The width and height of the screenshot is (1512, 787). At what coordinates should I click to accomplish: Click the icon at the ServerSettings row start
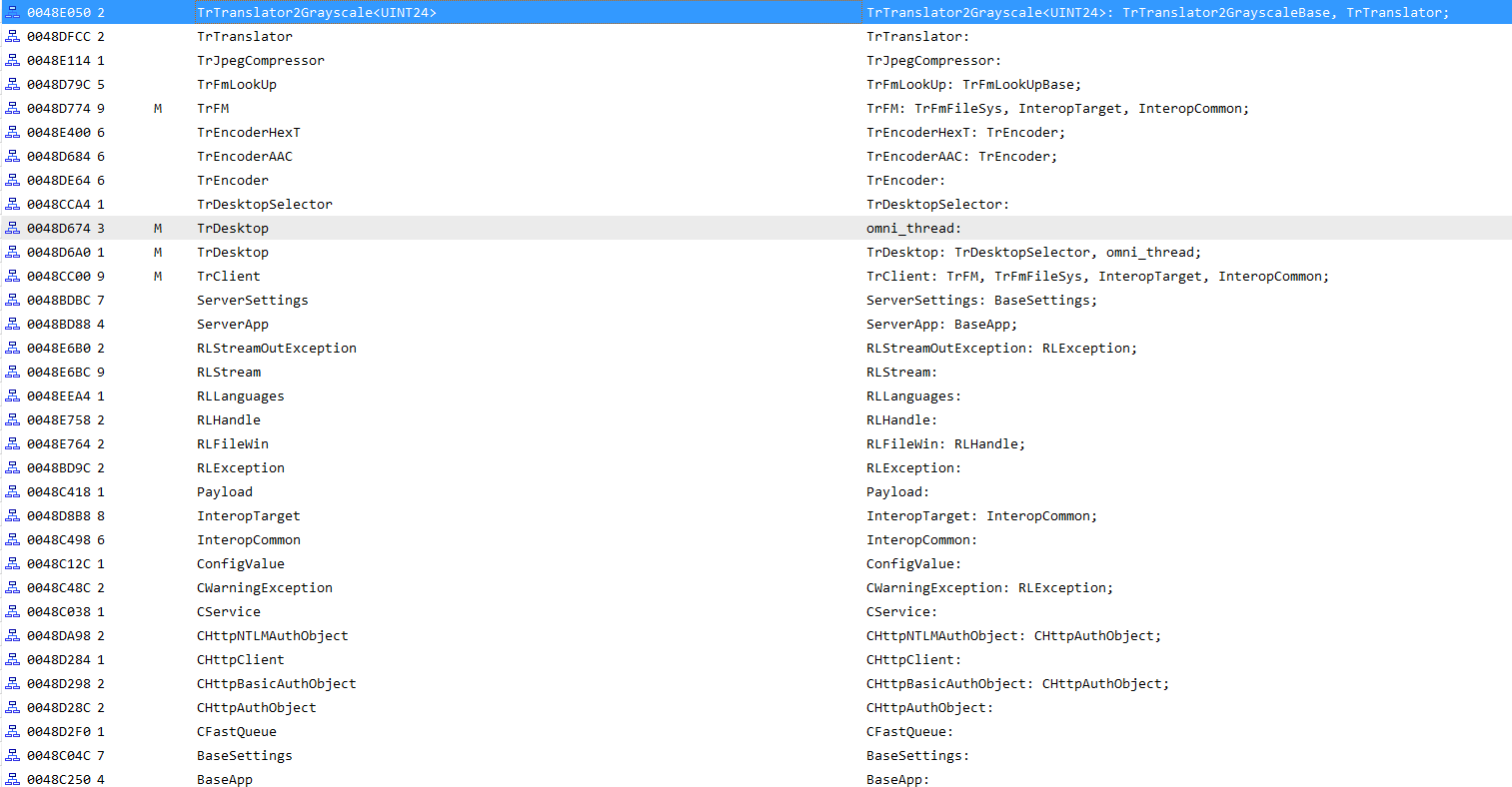click(13, 300)
